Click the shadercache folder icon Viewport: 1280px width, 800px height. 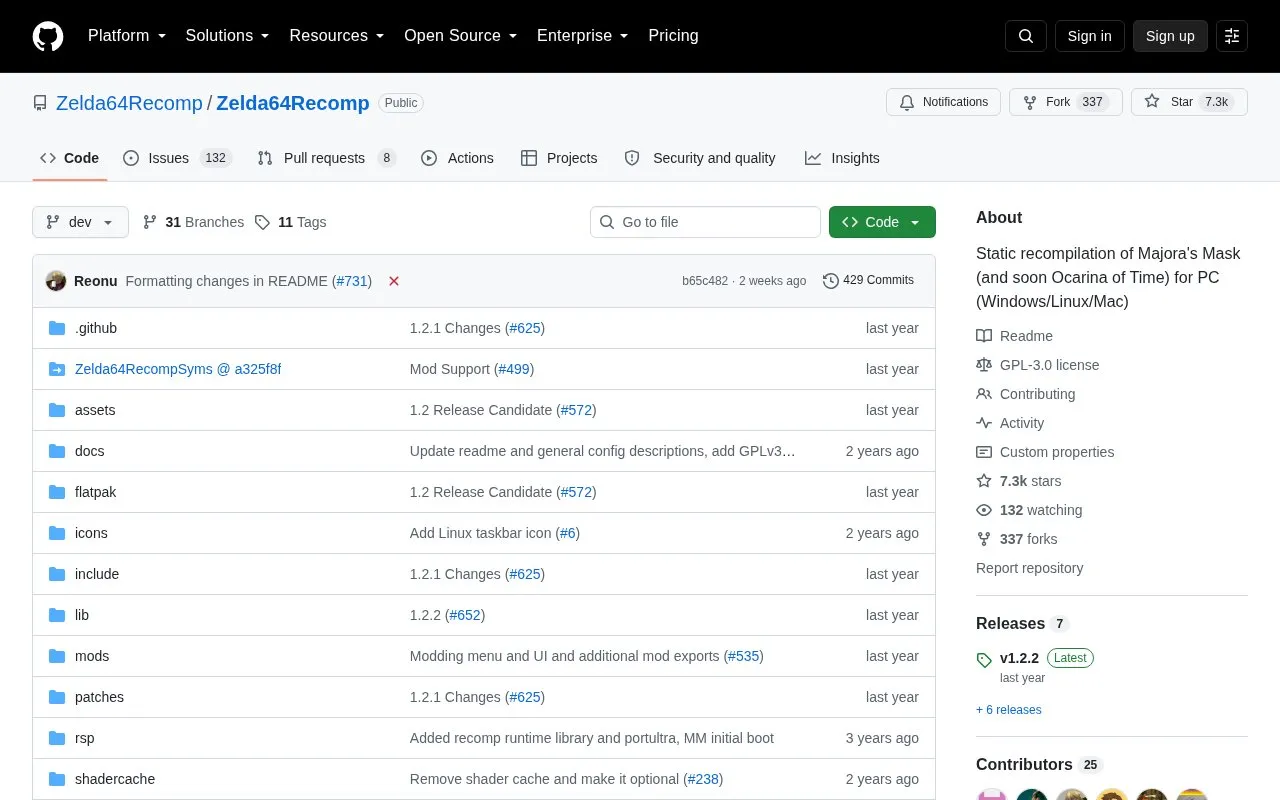tap(57, 779)
